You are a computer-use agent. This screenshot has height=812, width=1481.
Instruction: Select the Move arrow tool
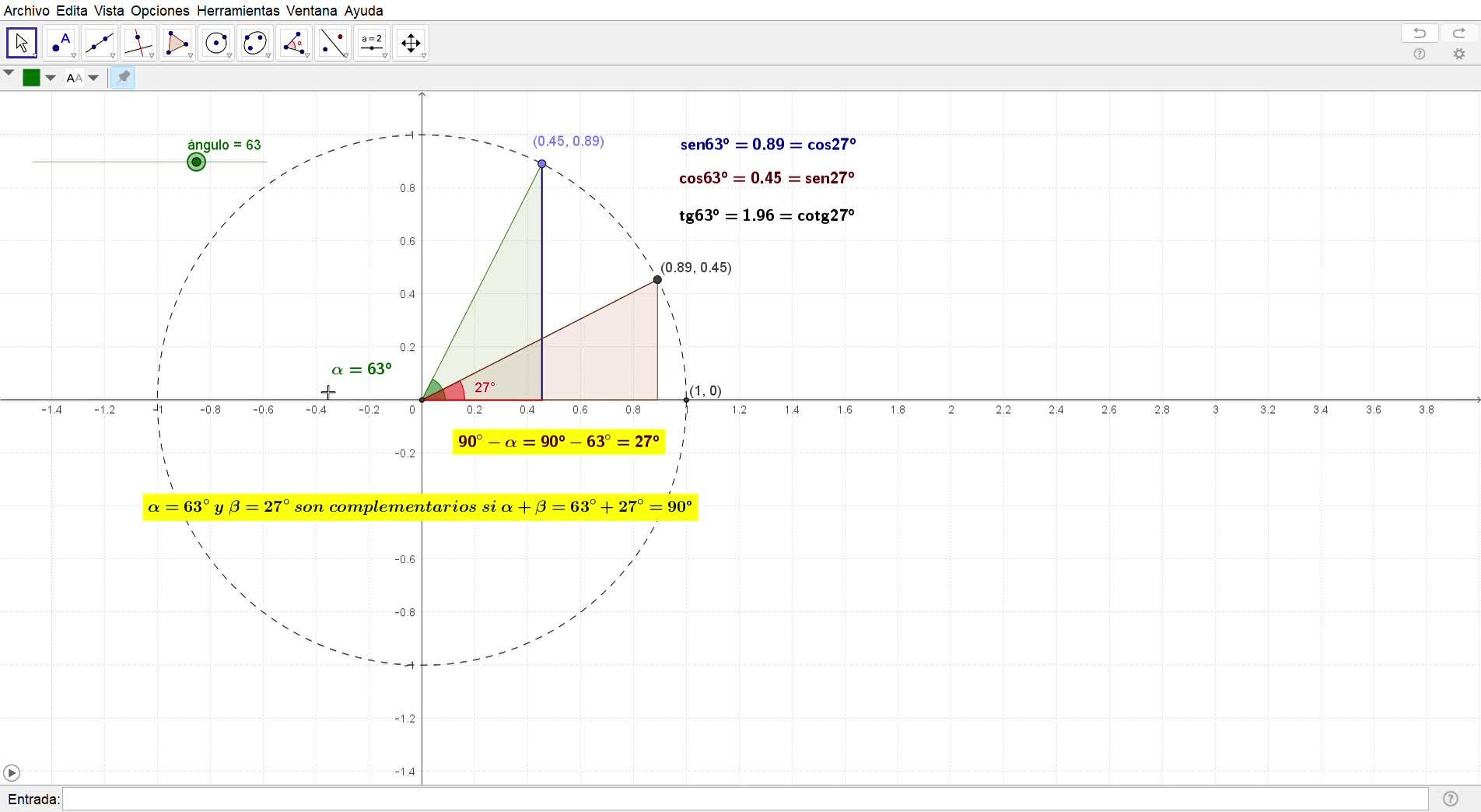22,44
